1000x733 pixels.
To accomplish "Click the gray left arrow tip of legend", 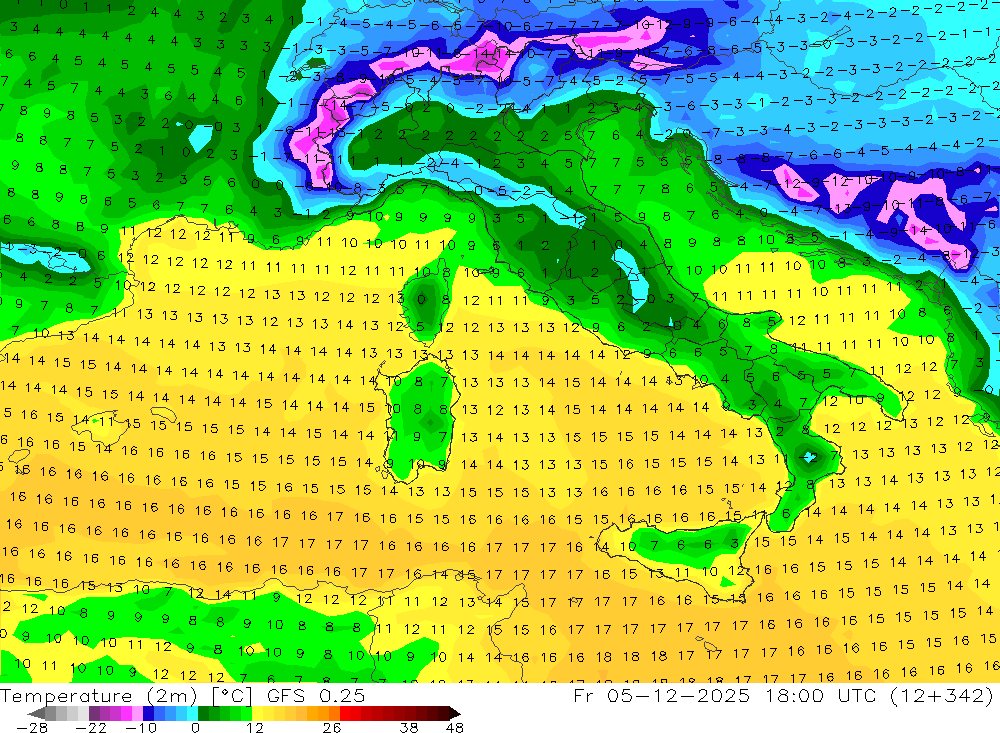I will click(36, 713).
